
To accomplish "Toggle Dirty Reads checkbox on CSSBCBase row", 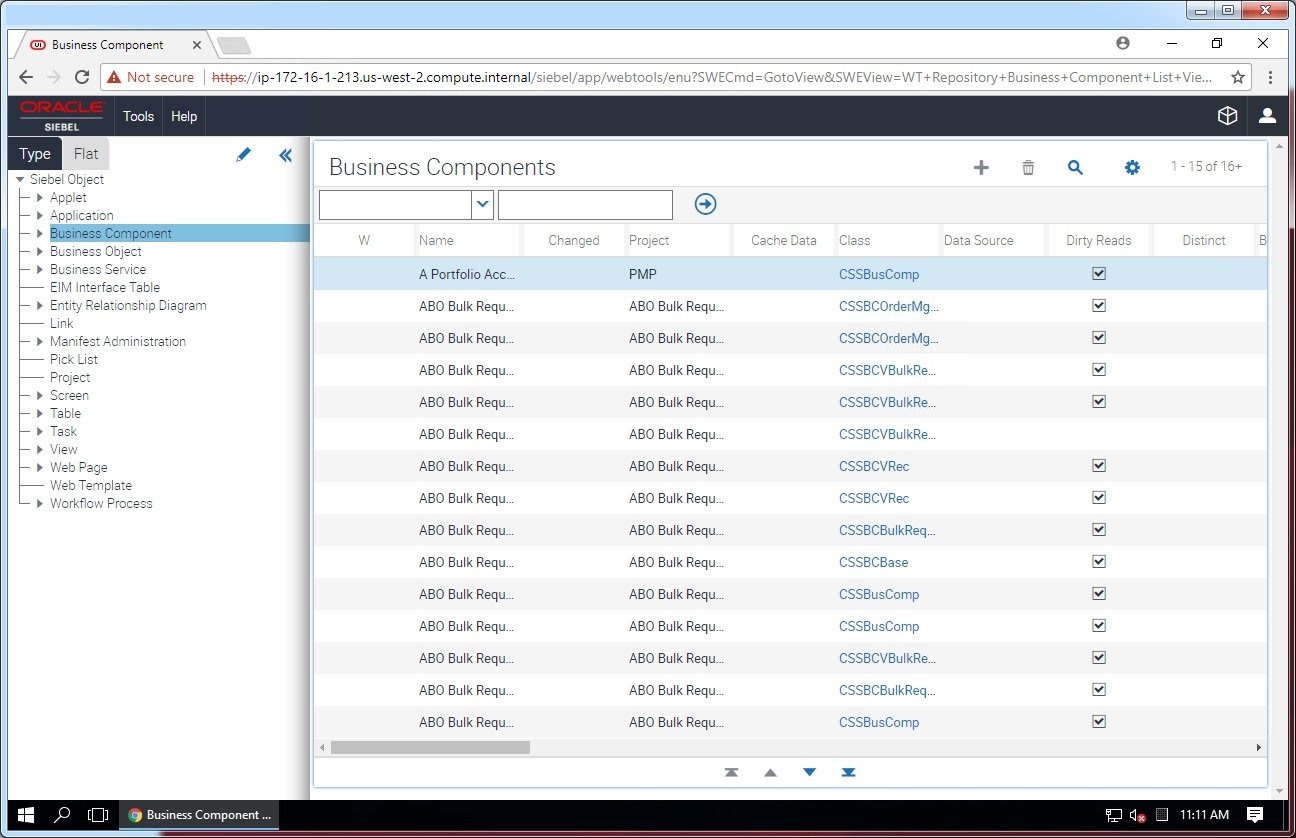I will point(1099,562).
